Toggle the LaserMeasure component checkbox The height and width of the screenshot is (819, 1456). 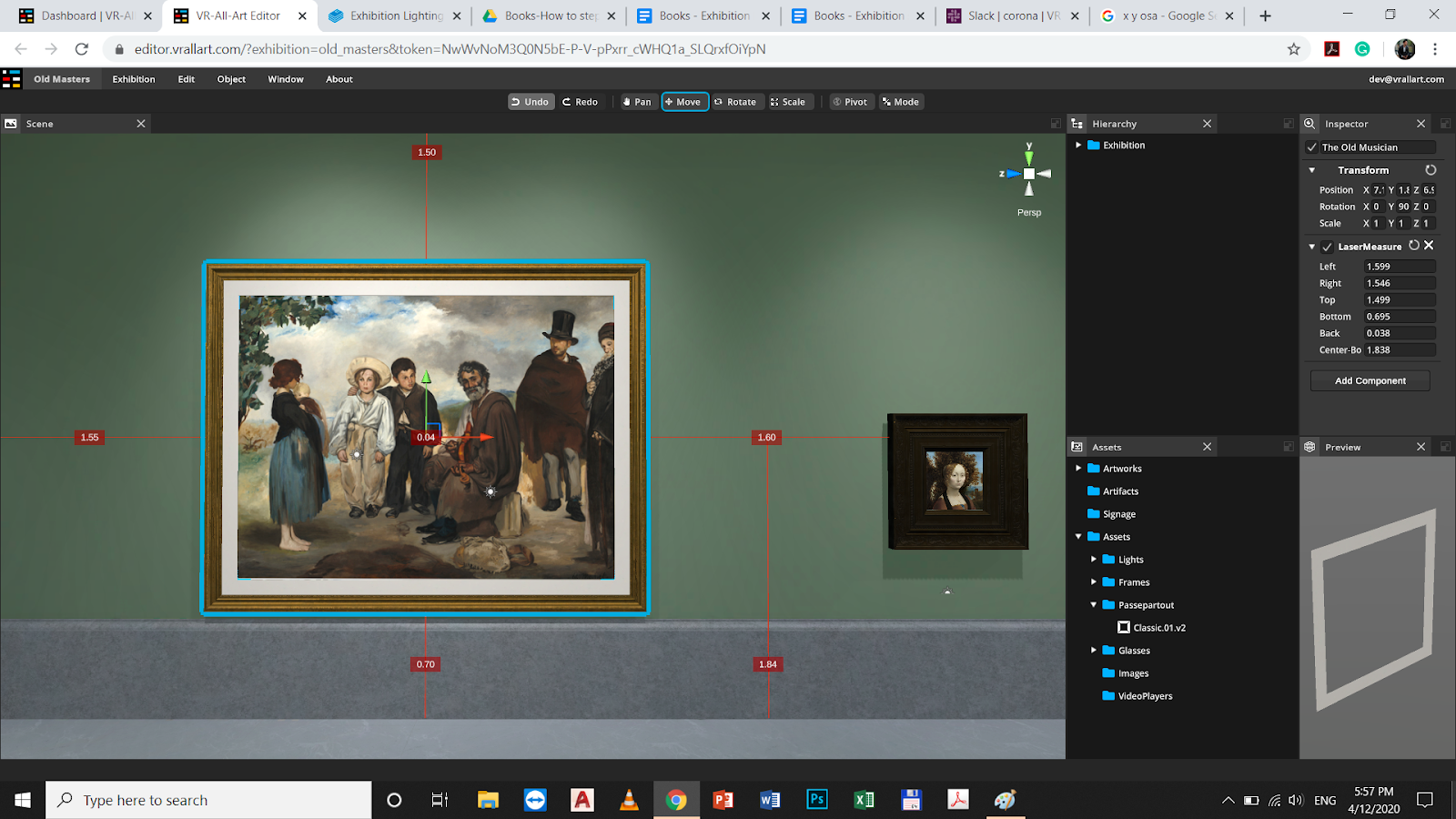(x=1327, y=247)
